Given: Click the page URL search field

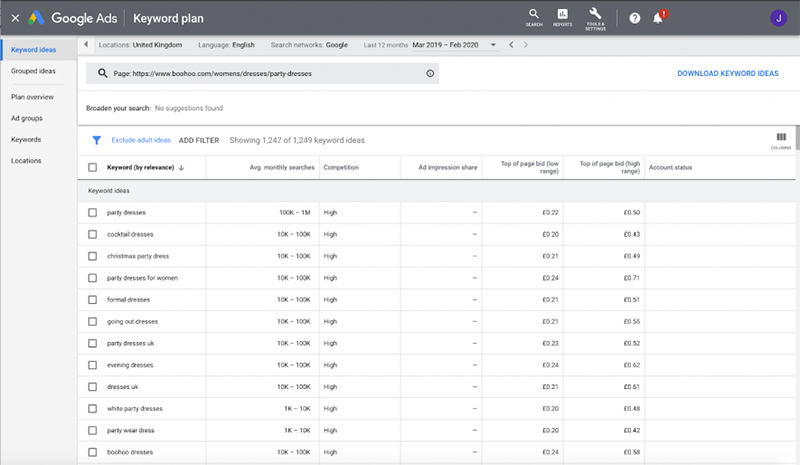Looking at the screenshot, I should click(262, 74).
